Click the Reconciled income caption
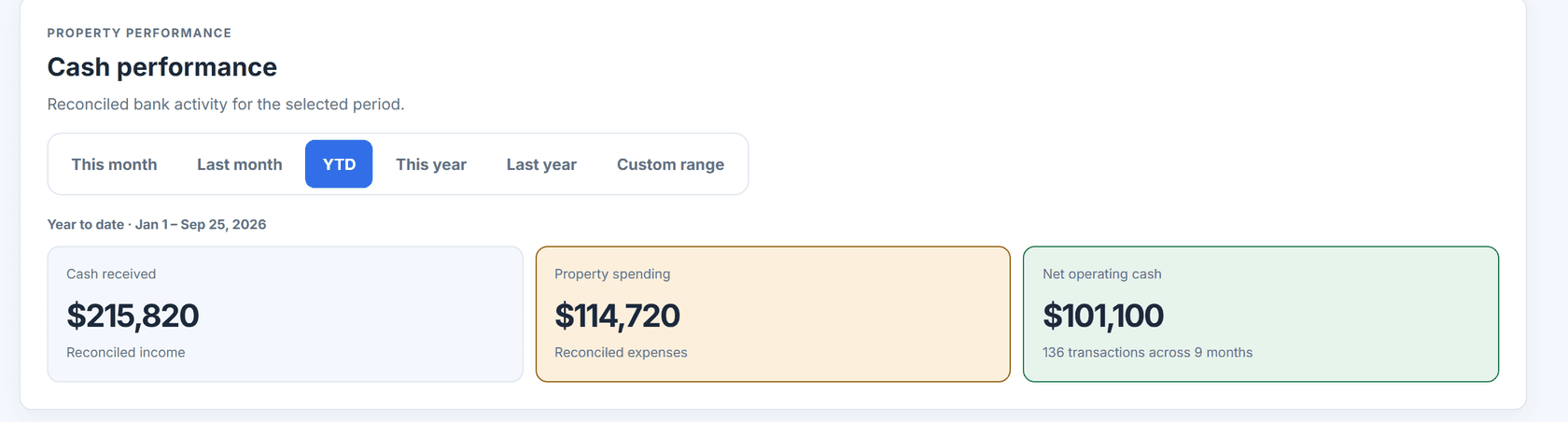The height and width of the screenshot is (422, 1568). pyautogui.click(x=126, y=352)
